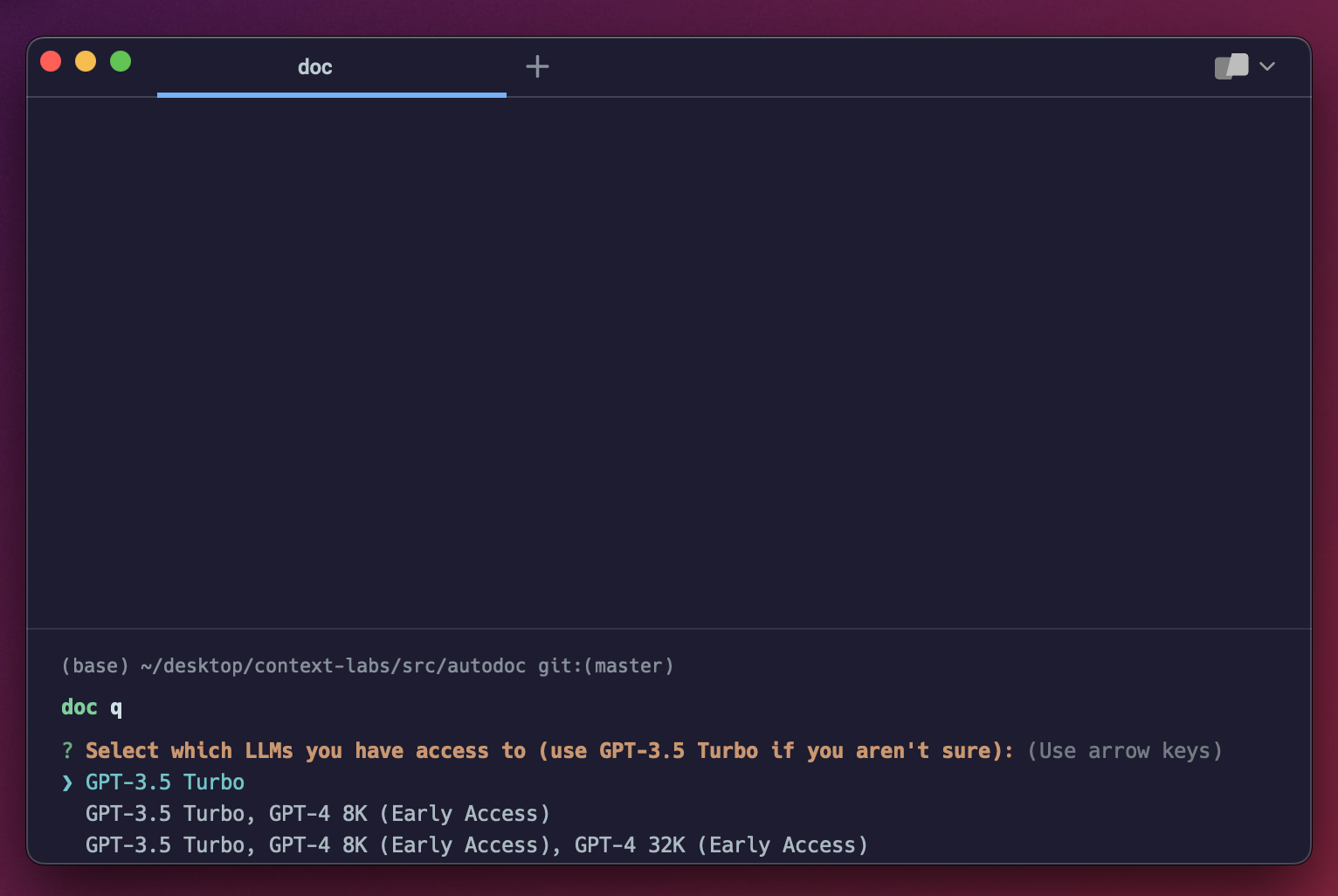Click the git:(master) branch indicator

pos(605,666)
